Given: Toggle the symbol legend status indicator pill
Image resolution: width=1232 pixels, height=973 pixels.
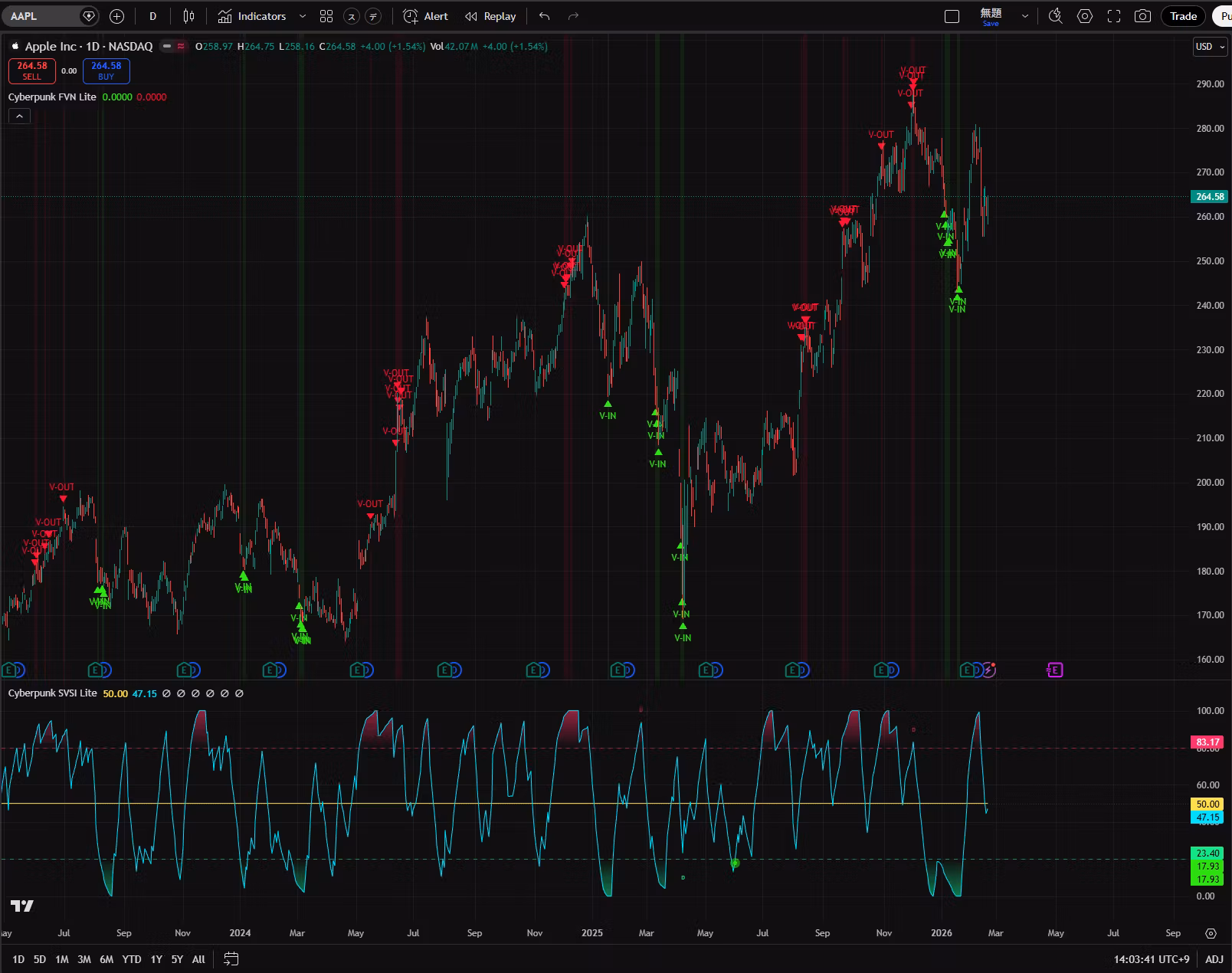Looking at the screenshot, I should coord(174,47).
